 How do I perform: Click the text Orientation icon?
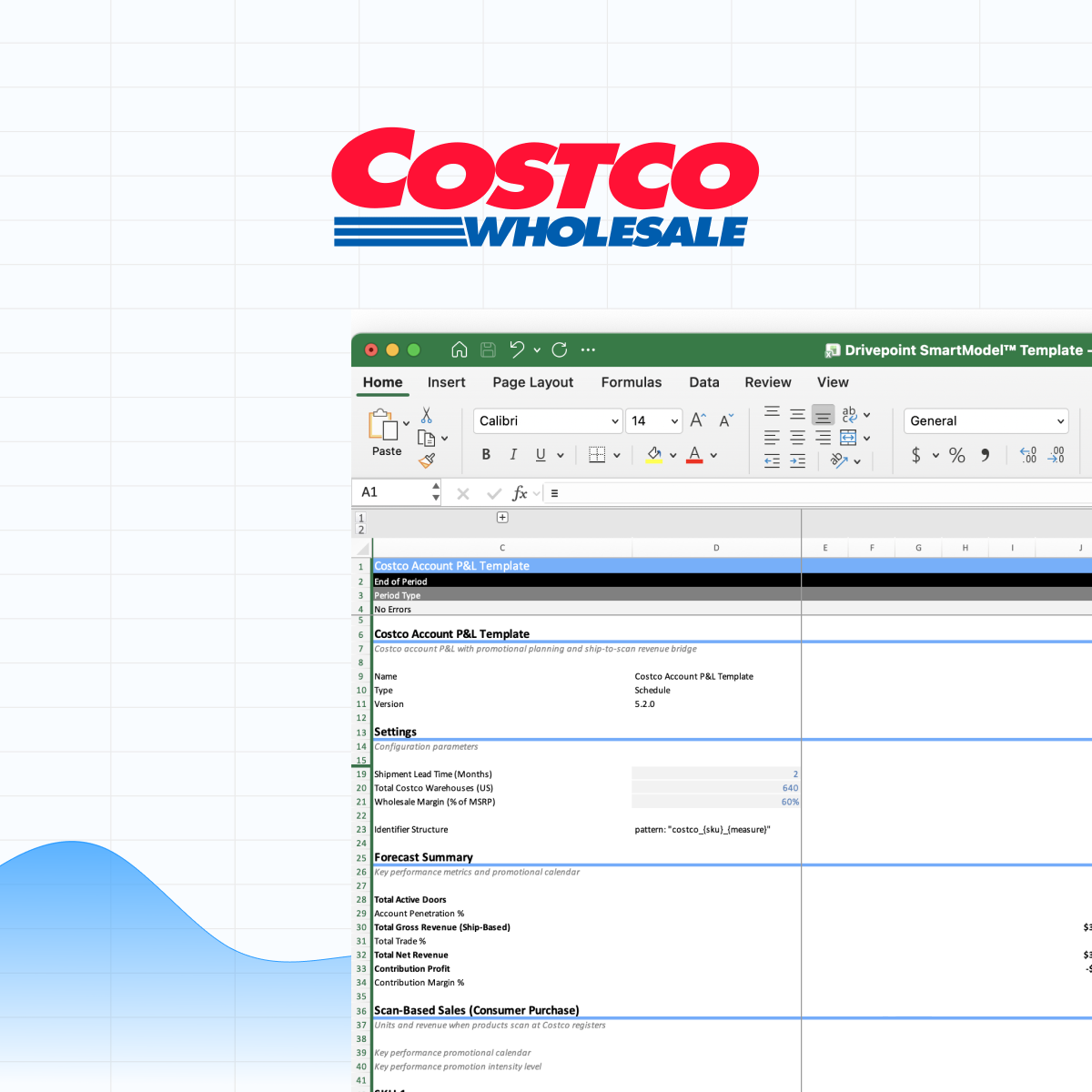(839, 461)
